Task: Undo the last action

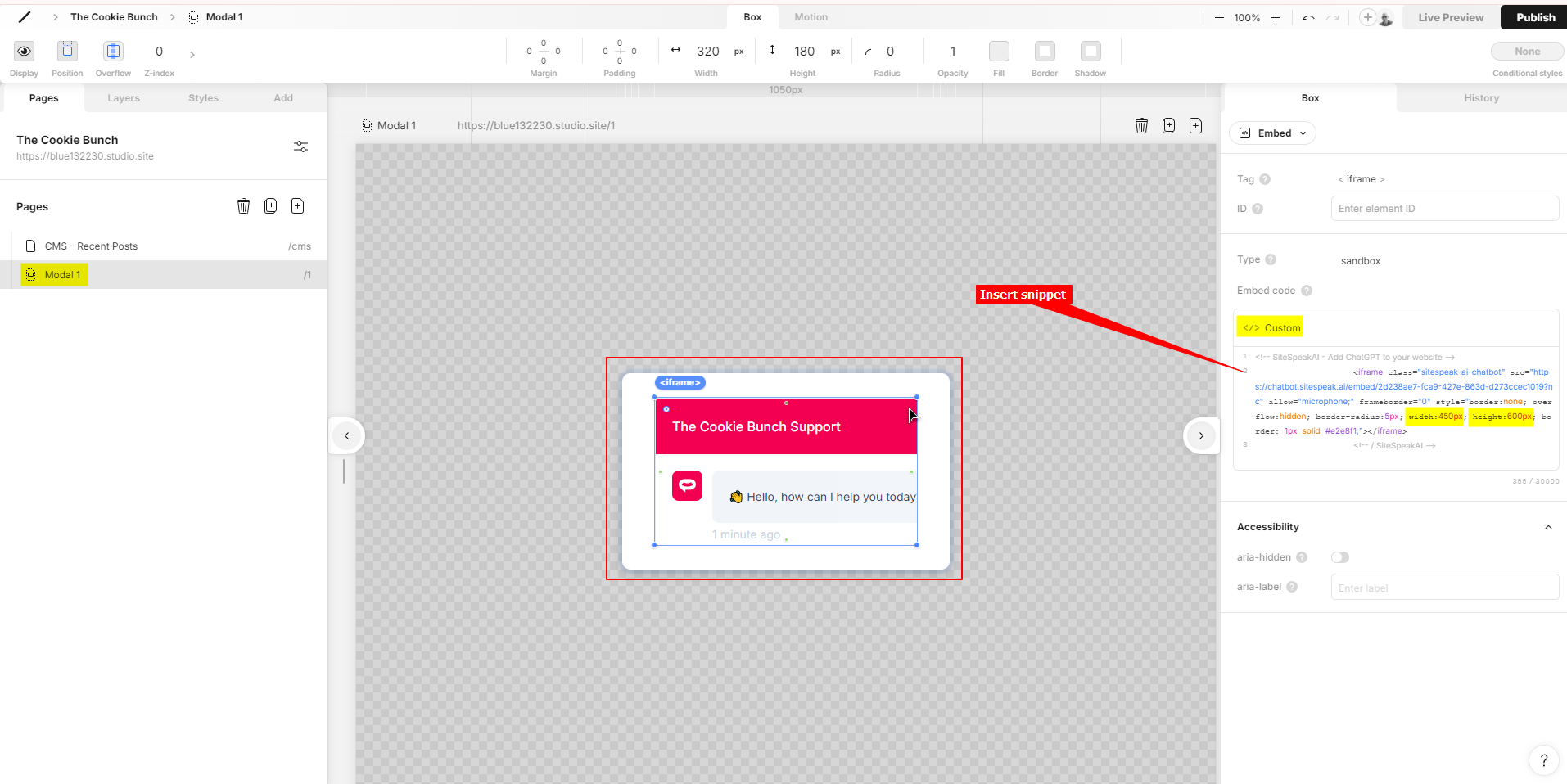Action: [1308, 17]
